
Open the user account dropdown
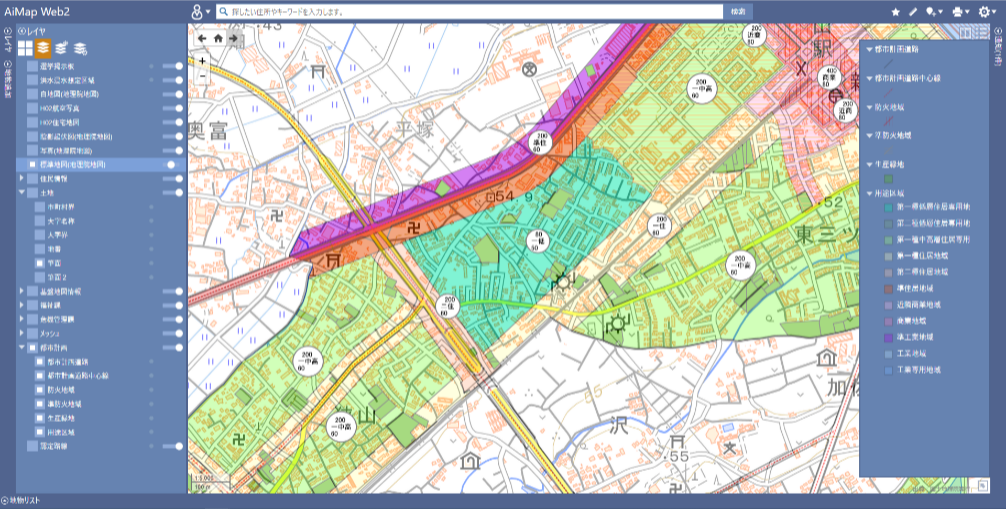[200, 11]
